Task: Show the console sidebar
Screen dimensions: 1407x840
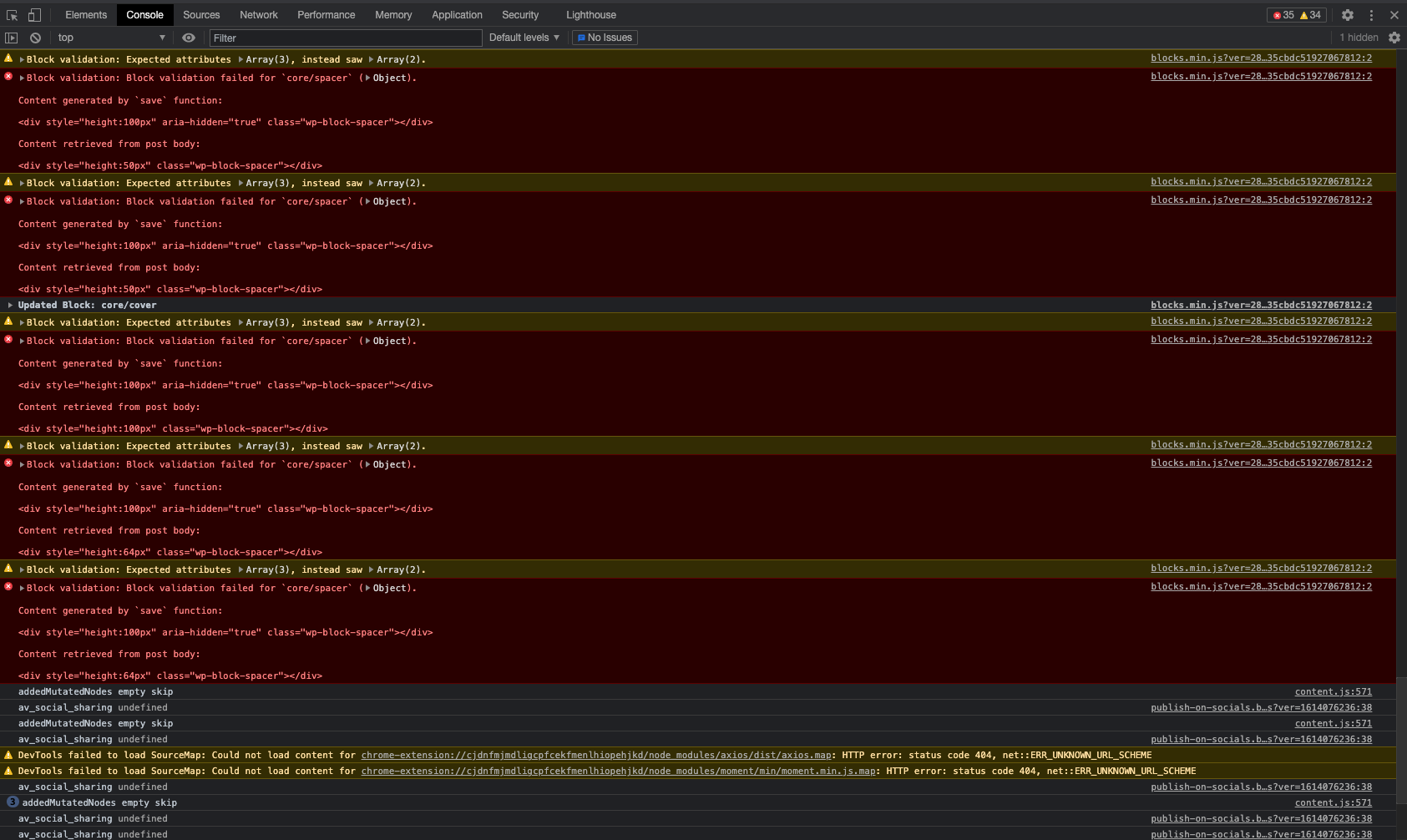Action: pos(12,38)
